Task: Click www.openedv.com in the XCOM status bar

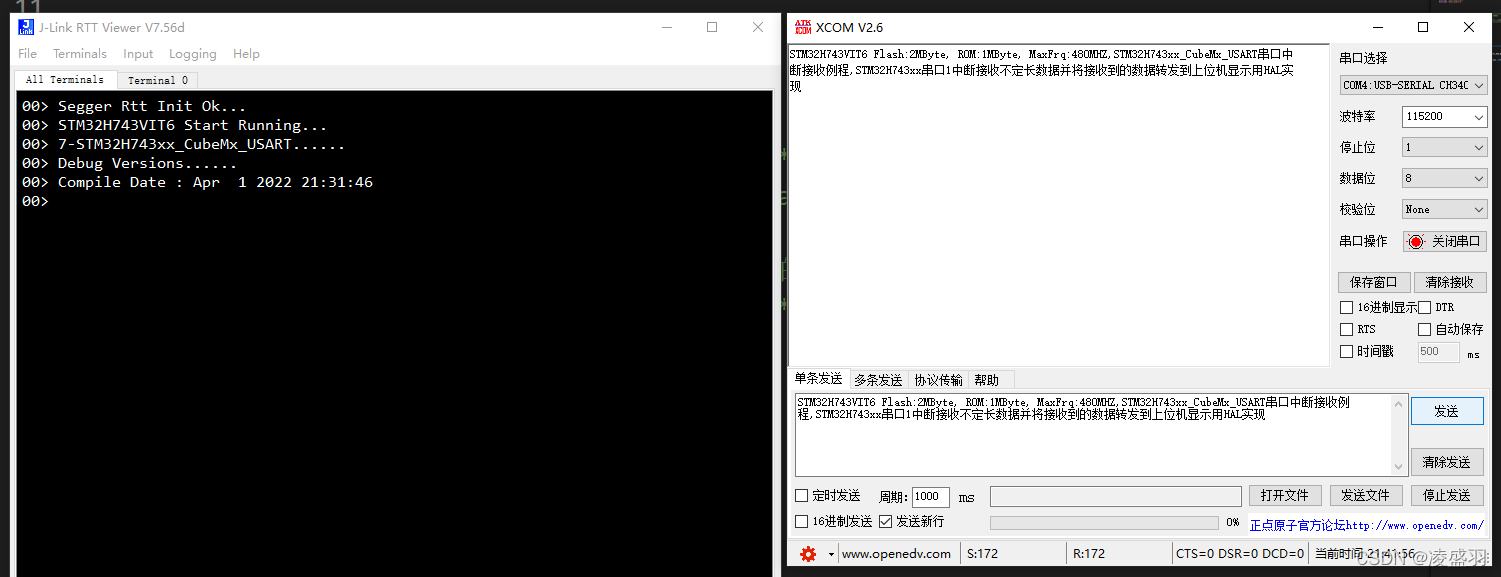Action: pos(896,554)
